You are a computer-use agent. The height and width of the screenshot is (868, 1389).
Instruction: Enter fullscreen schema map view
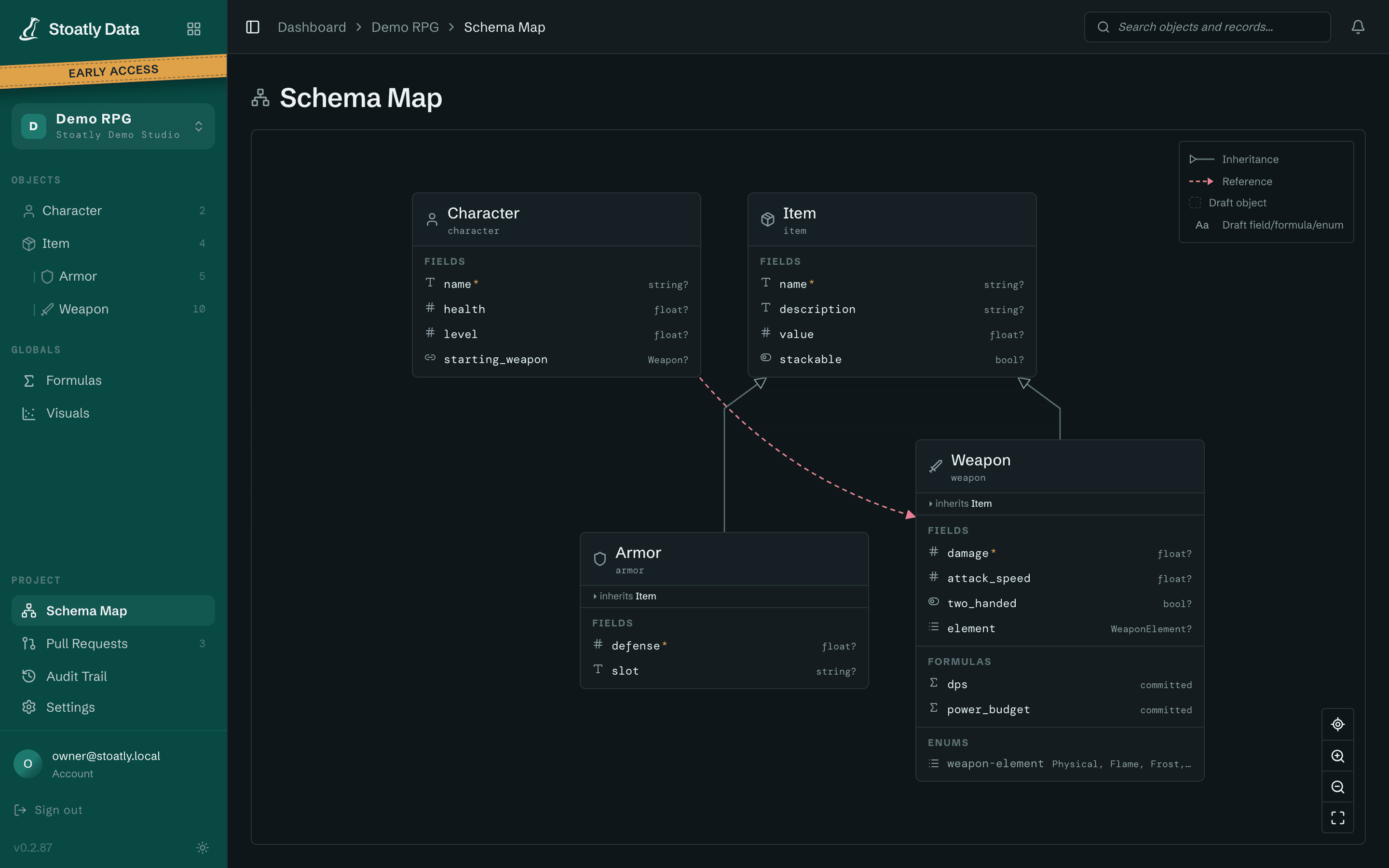pos(1337,817)
